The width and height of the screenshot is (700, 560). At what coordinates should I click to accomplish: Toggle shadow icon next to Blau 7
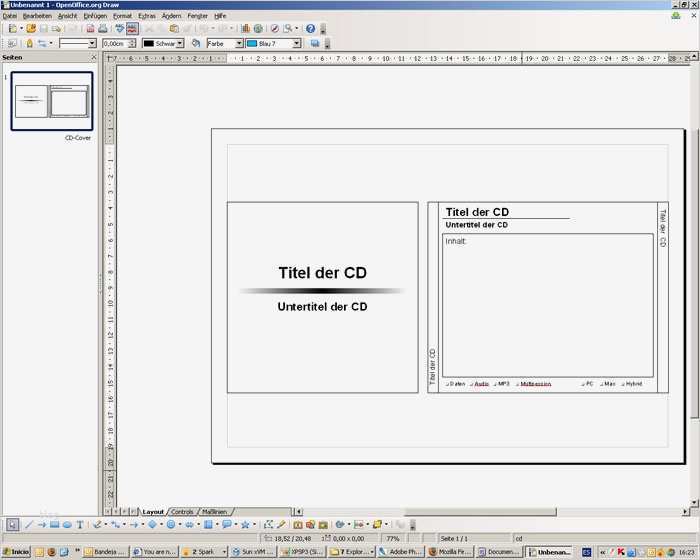(x=315, y=43)
